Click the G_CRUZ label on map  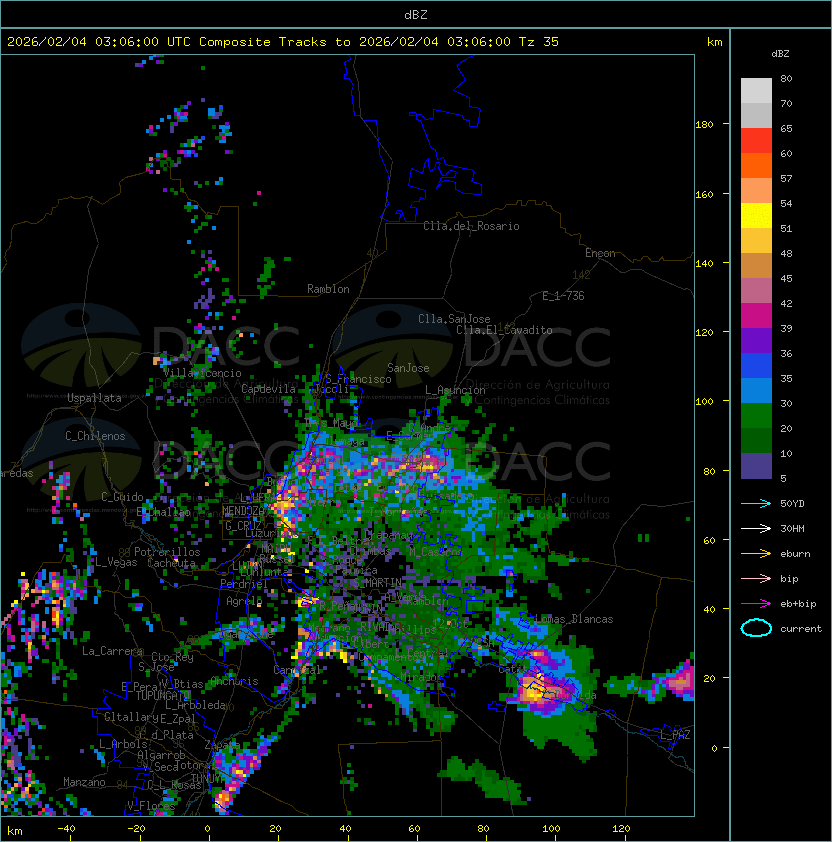coord(243,526)
